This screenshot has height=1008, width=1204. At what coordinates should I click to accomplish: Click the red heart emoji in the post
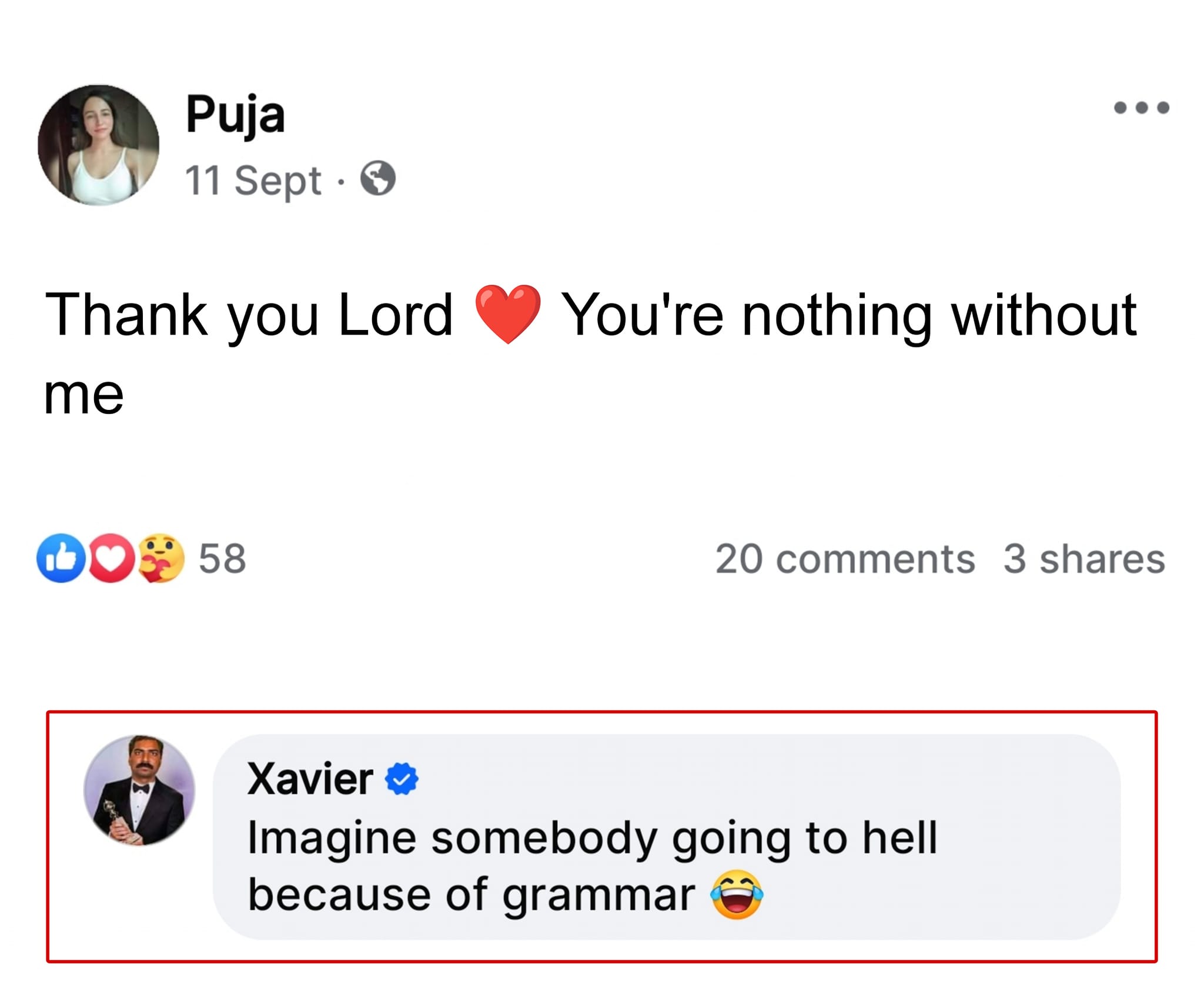pos(507,314)
